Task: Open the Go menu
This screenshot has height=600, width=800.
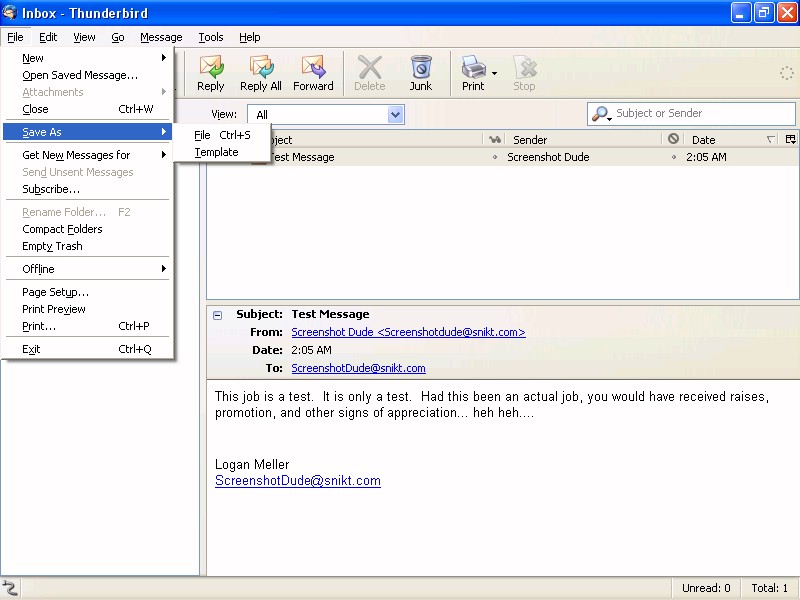Action: click(x=118, y=37)
